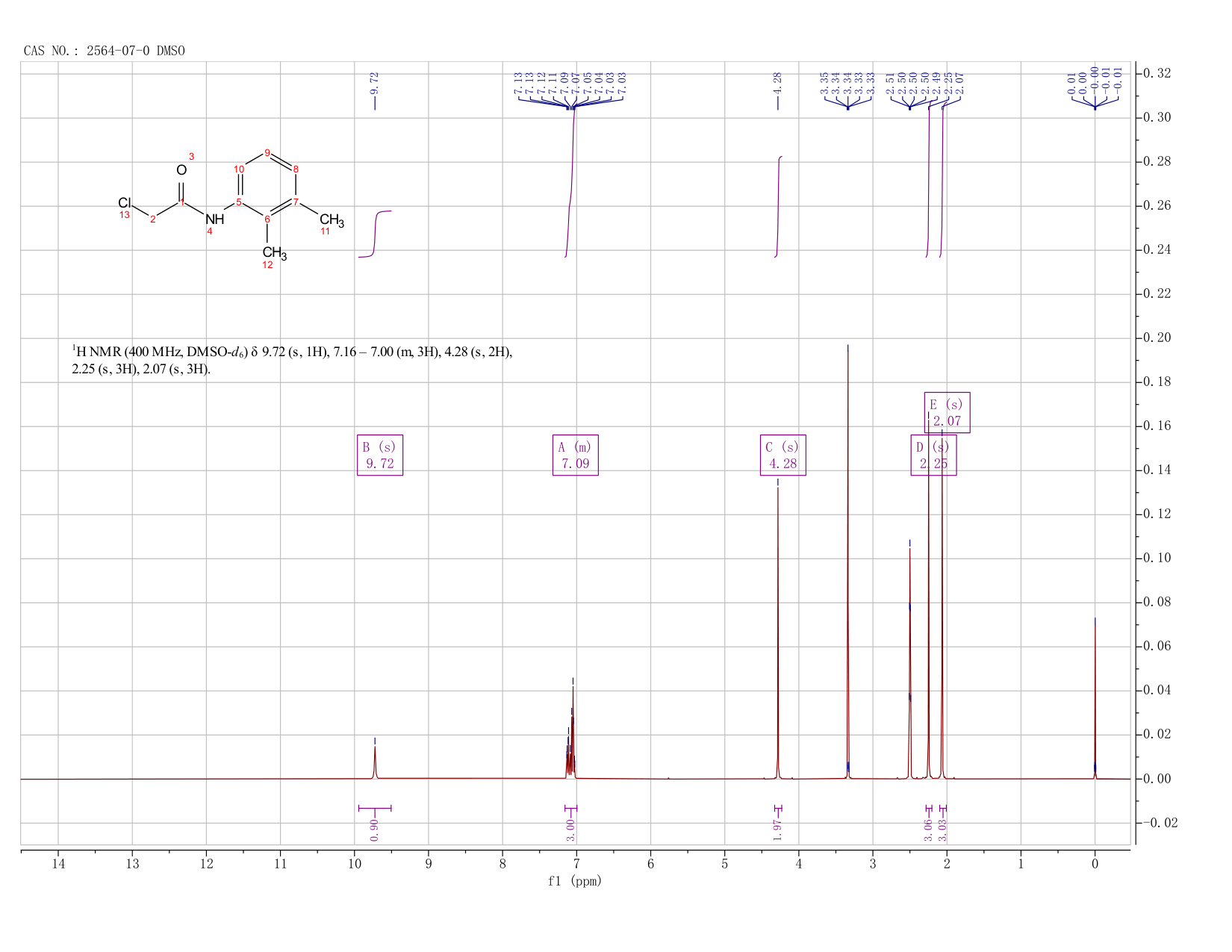Click the integral value 0.90
1232x952 pixels.
point(375,830)
